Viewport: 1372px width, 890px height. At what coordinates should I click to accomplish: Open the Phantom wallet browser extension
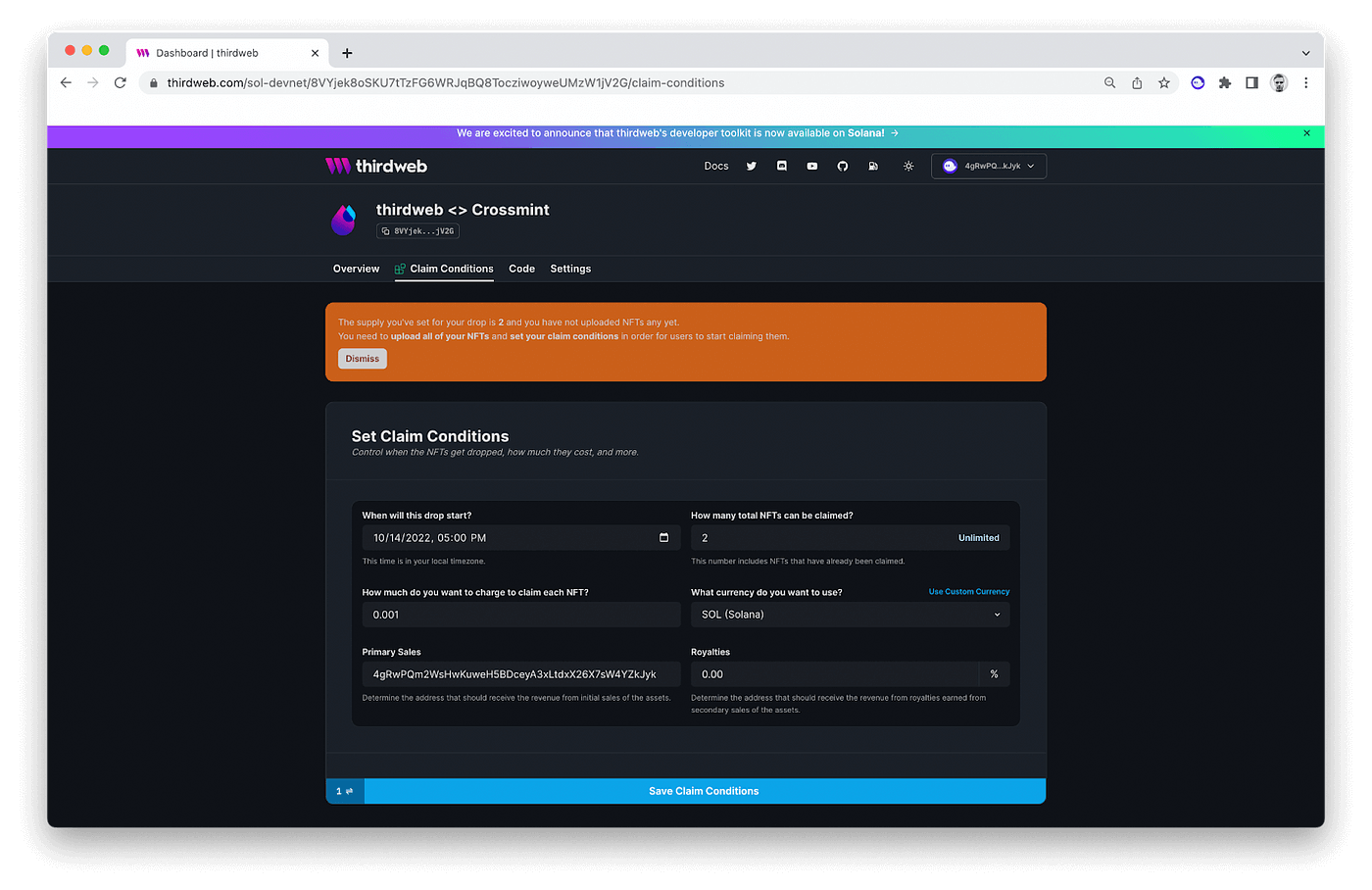1198,83
